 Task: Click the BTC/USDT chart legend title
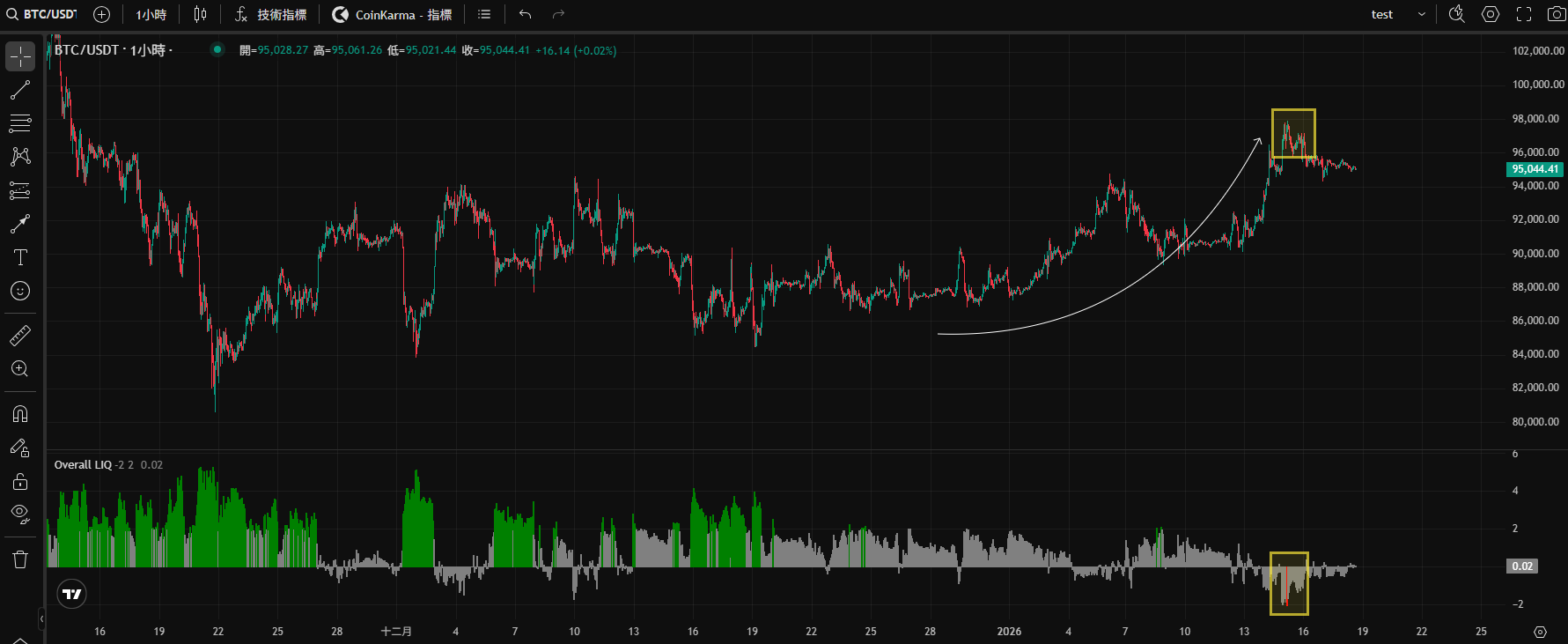click(113, 50)
